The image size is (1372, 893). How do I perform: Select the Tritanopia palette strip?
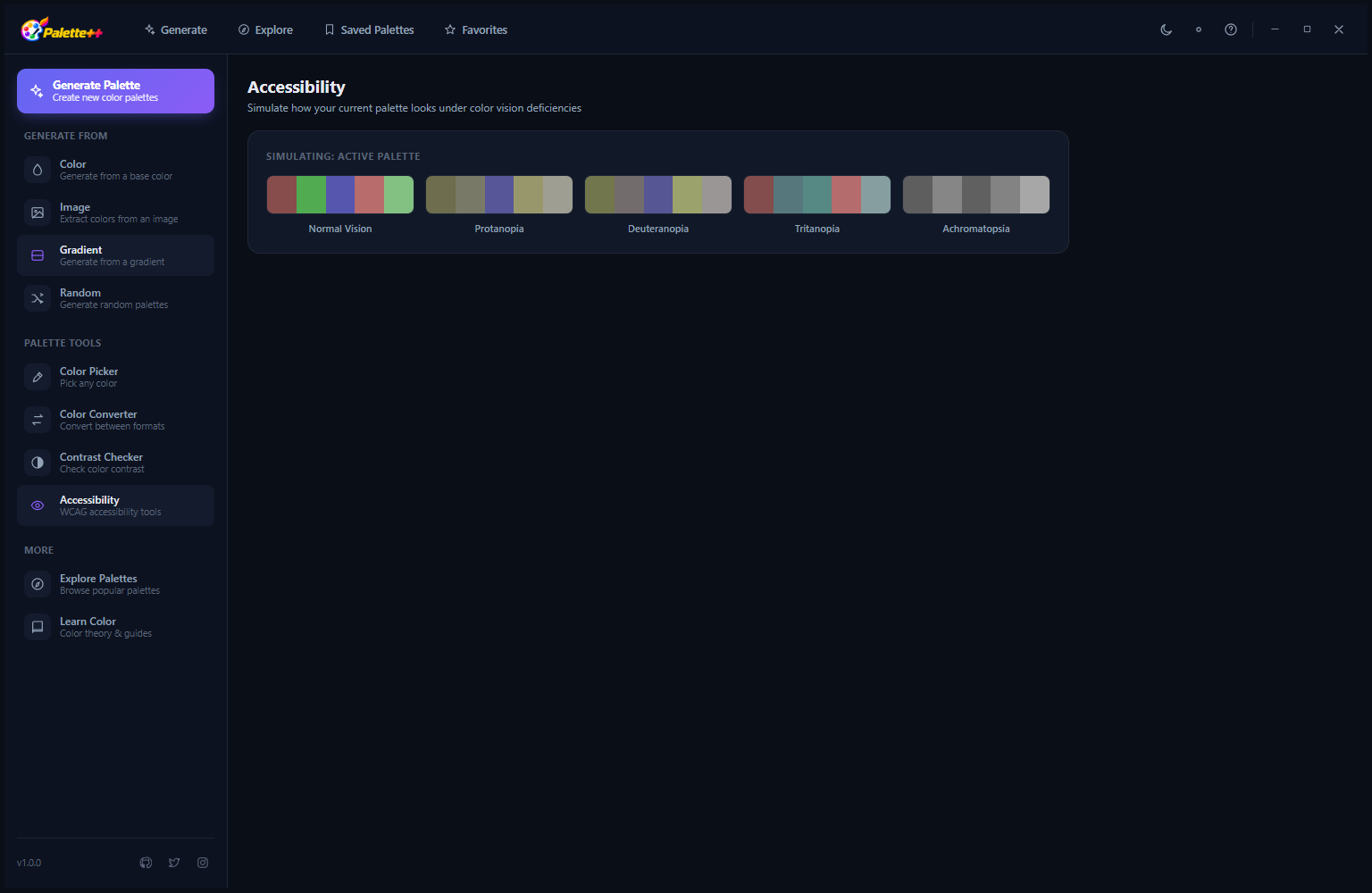pyautogui.click(x=817, y=195)
